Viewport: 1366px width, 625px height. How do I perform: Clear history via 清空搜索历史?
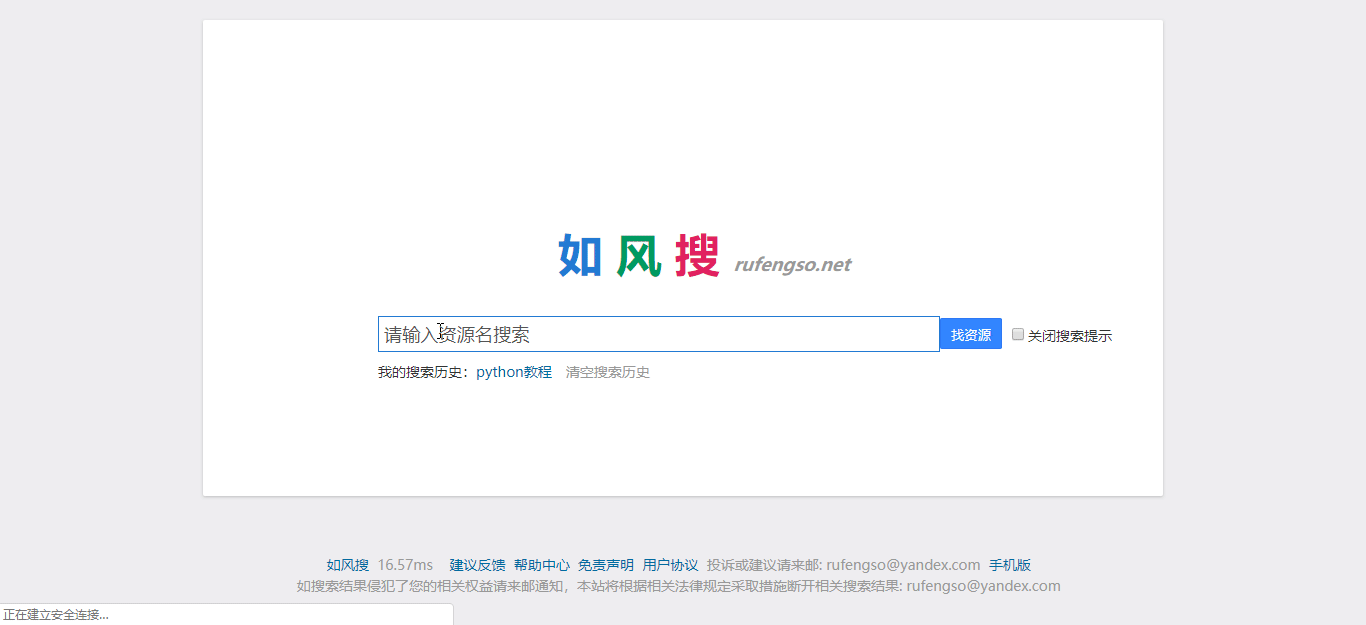pos(608,372)
